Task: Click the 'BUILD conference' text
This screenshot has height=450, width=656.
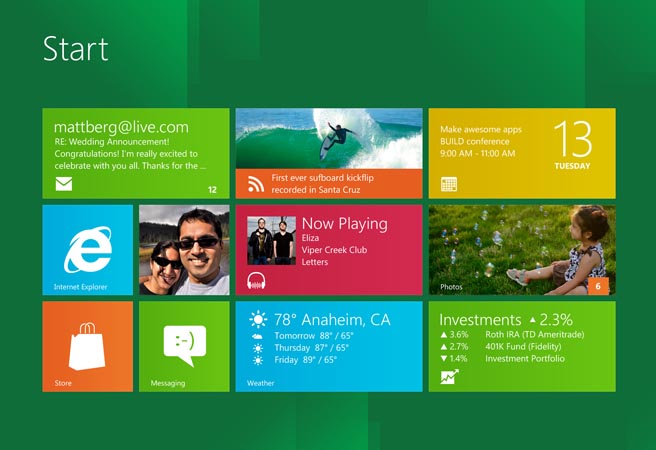Action: tap(474, 141)
